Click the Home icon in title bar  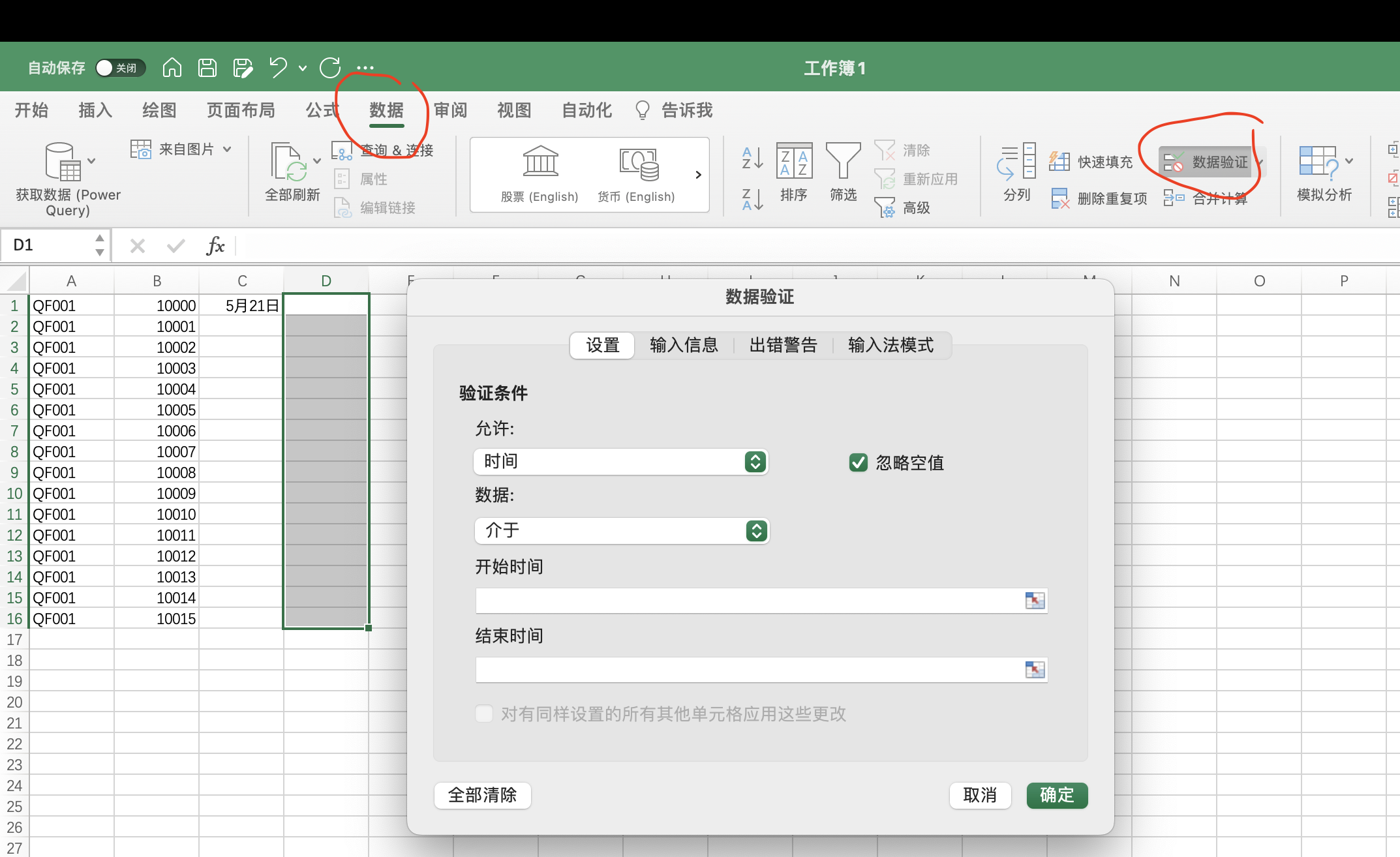point(172,67)
